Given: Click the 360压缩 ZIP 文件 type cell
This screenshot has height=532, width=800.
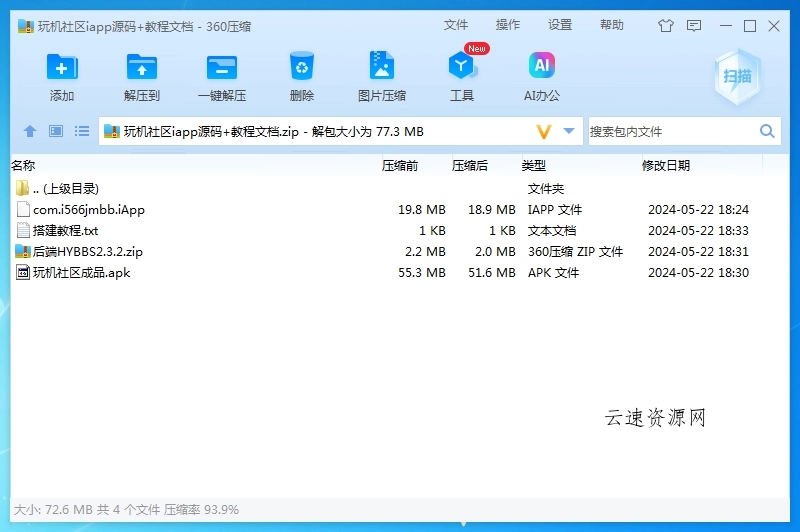Looking at the screenshot, I should click(x=575, y=251).
